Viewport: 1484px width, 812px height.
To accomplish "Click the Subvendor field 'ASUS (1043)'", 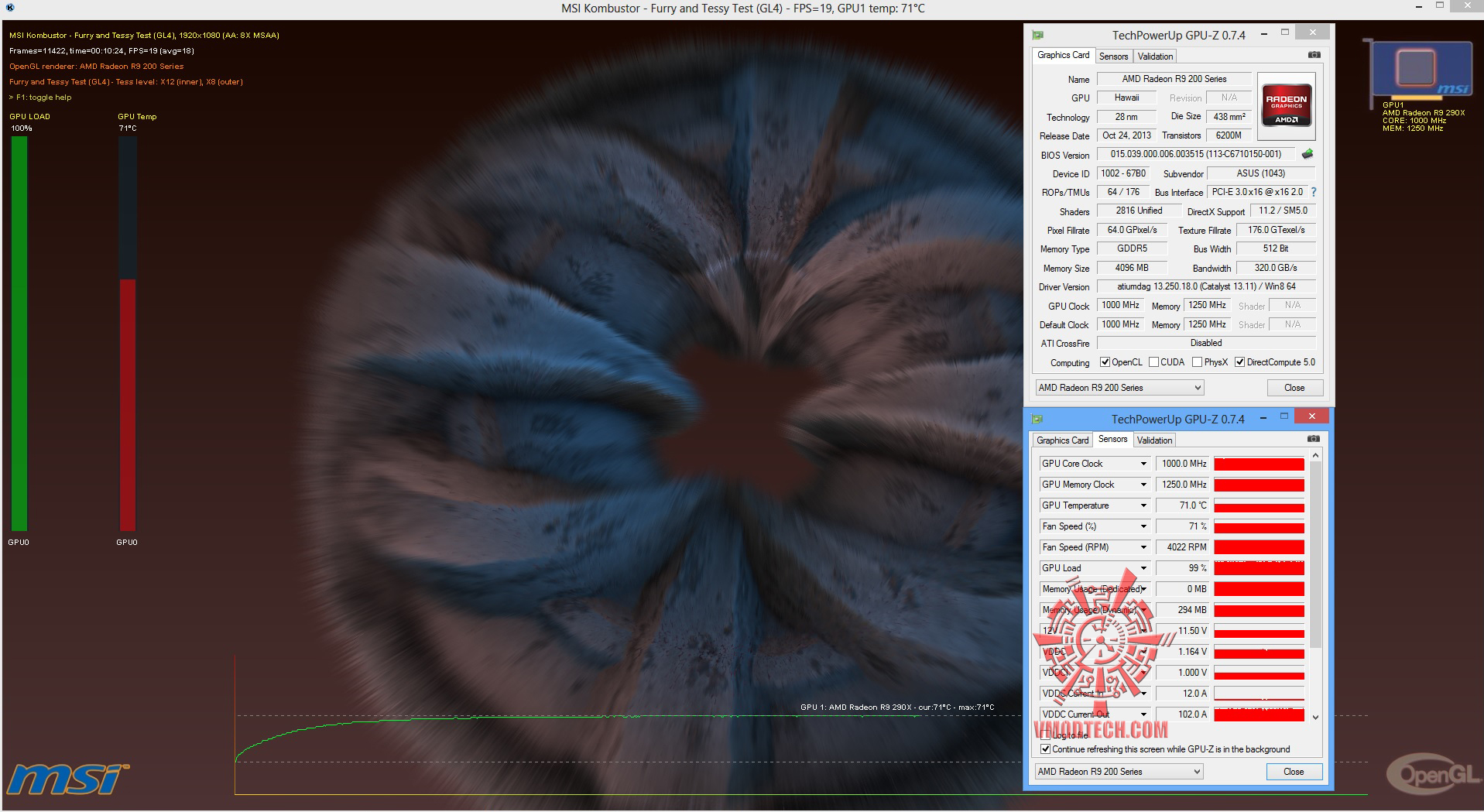I will pos(1261,173).
